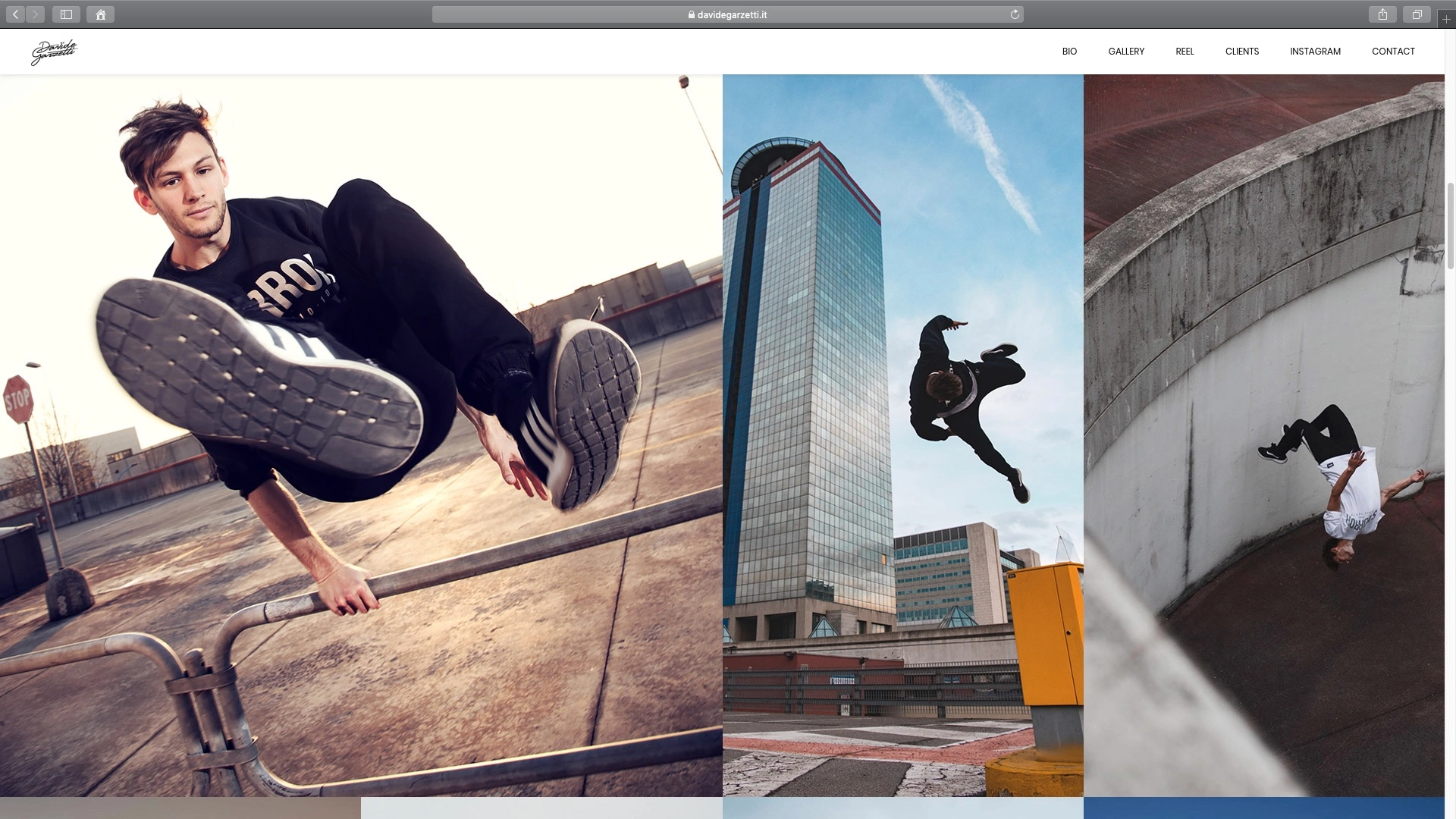
Task: Click the Davide Garzetti signature logo
Action: (x=54, y=52)
